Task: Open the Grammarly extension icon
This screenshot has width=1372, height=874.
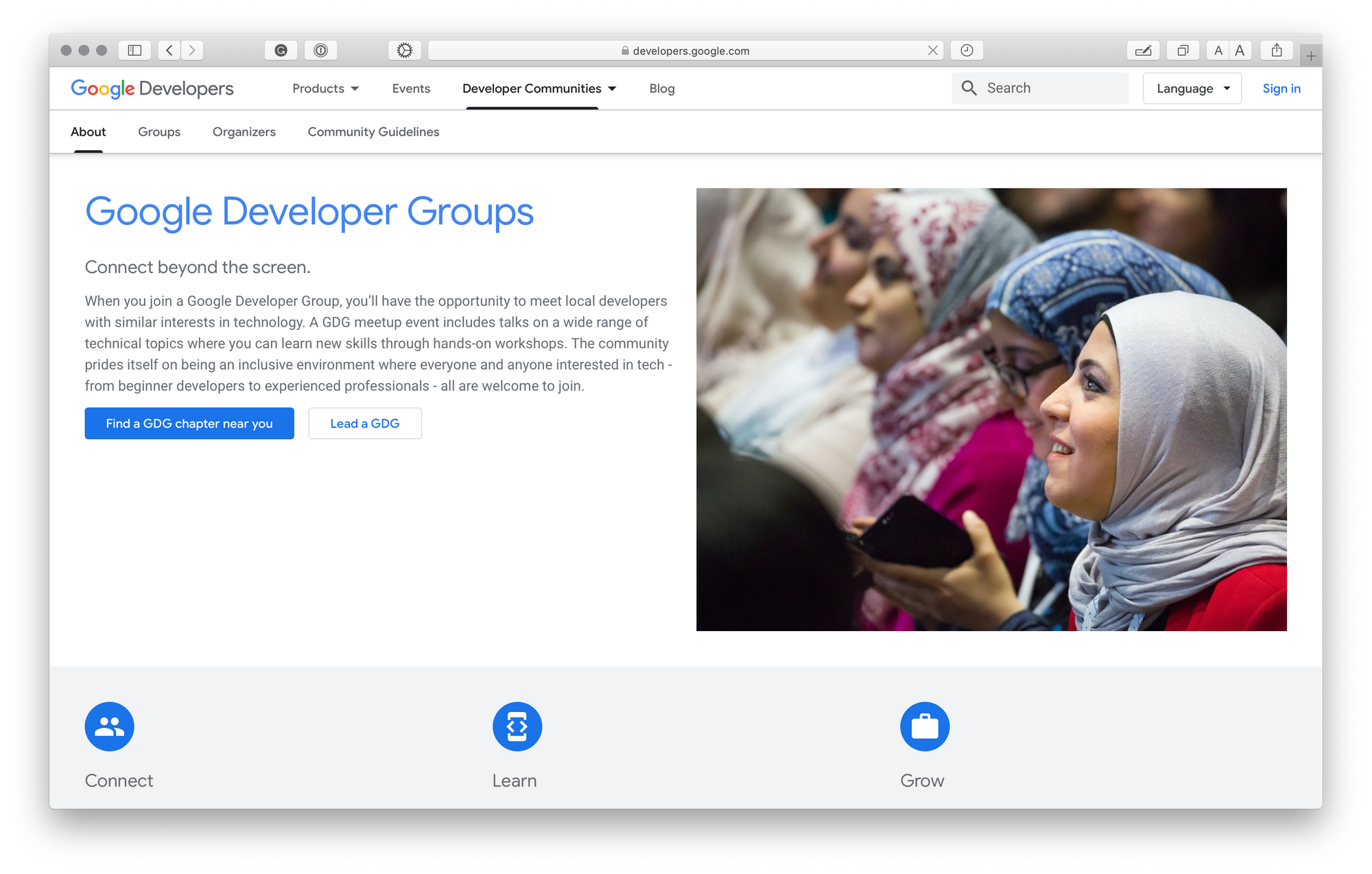Action: (x=281, y=50)
